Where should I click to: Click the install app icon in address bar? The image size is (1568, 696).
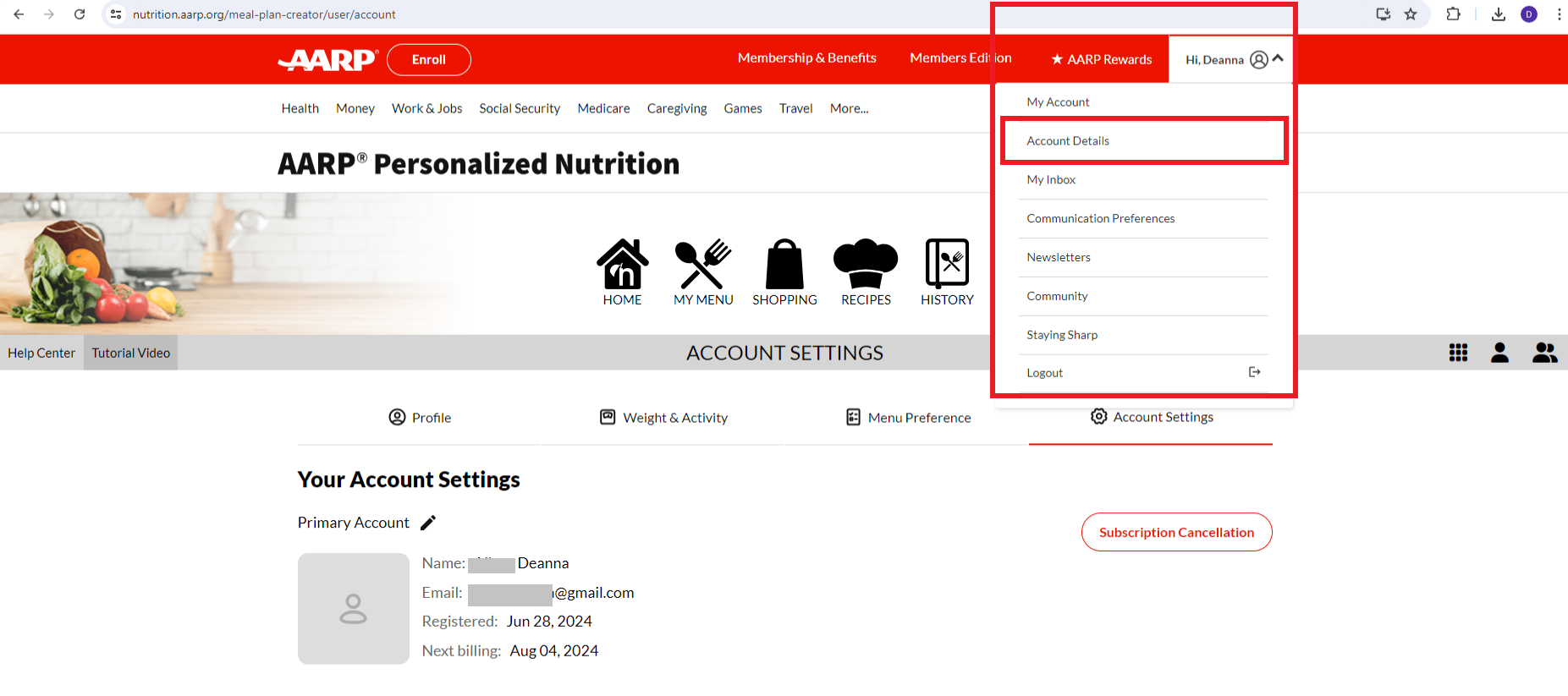[x=1384, y=14]
